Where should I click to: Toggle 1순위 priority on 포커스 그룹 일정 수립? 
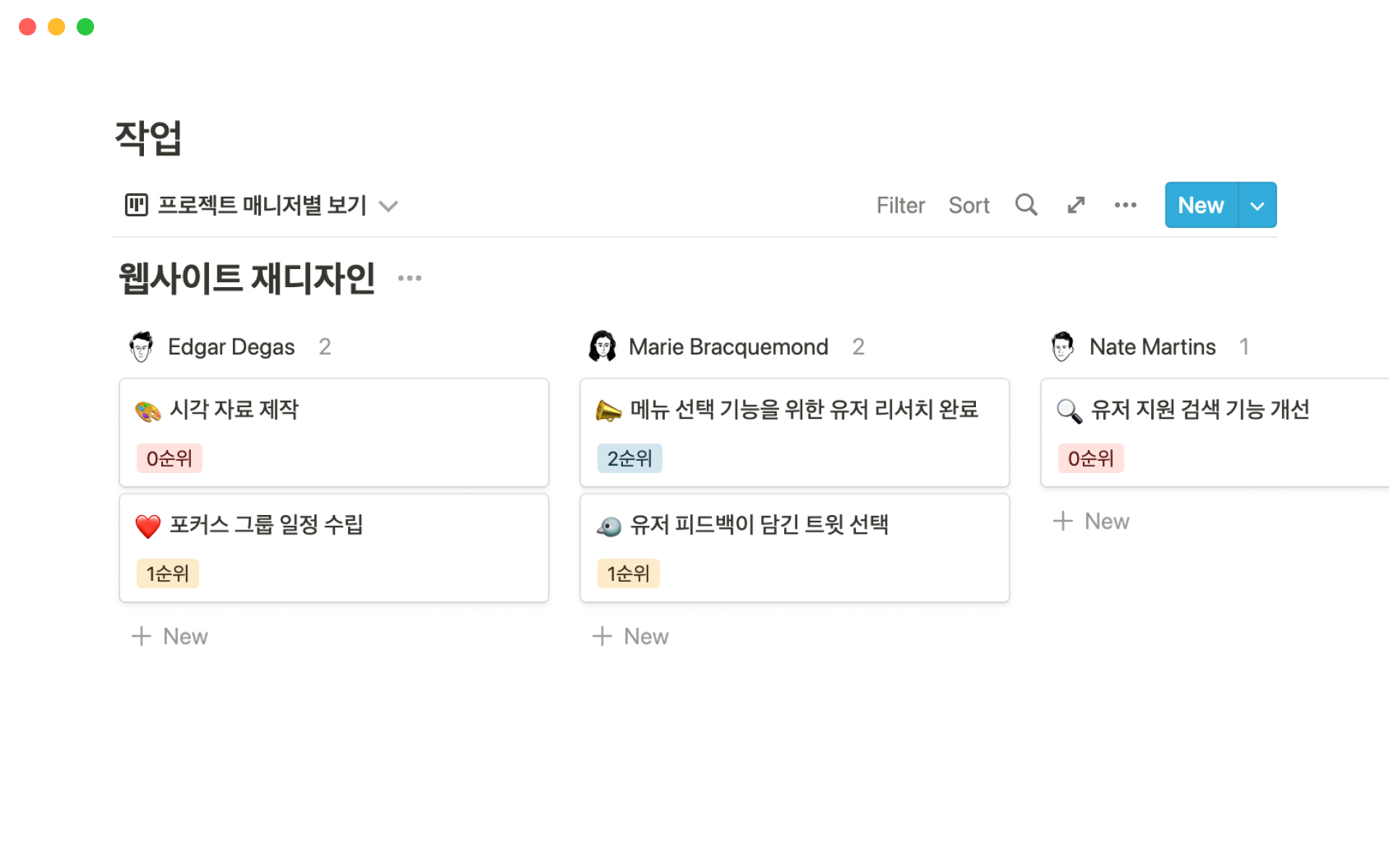click(167, 572)
